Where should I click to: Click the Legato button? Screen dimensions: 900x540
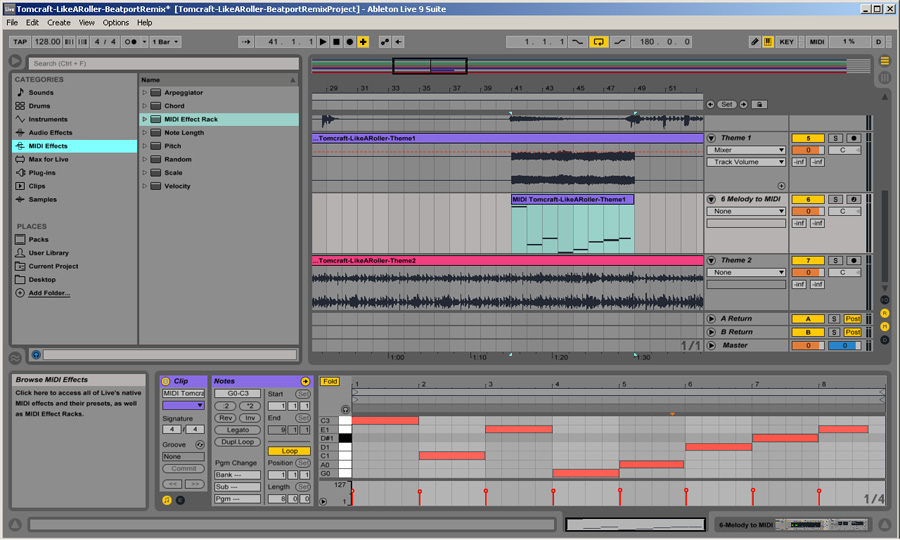[x=237, y=430]
